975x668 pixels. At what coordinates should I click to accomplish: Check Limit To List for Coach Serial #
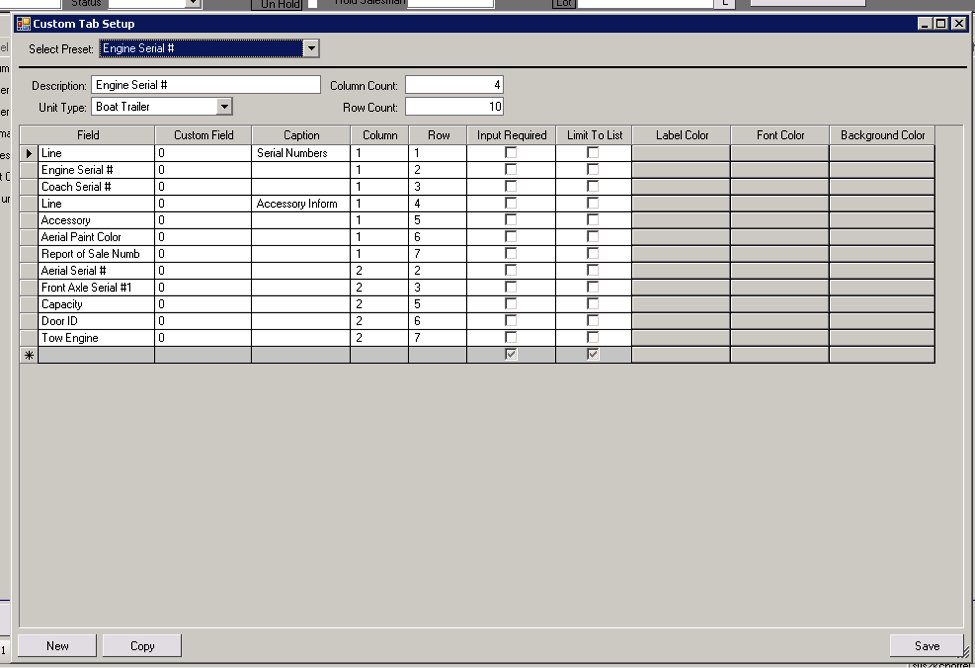pyautogui.click(x=593, y=187)
